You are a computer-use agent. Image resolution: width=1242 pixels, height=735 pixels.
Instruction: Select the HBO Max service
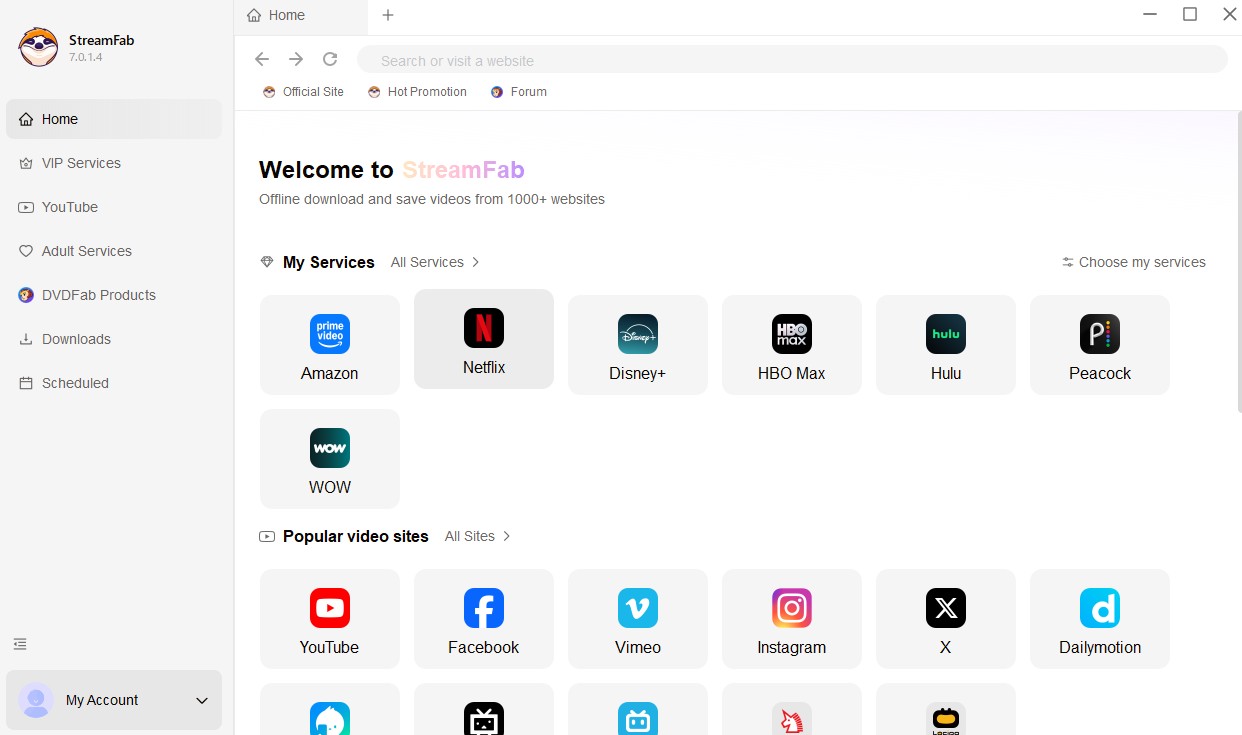pyautogui.click(x=792, y=345)
